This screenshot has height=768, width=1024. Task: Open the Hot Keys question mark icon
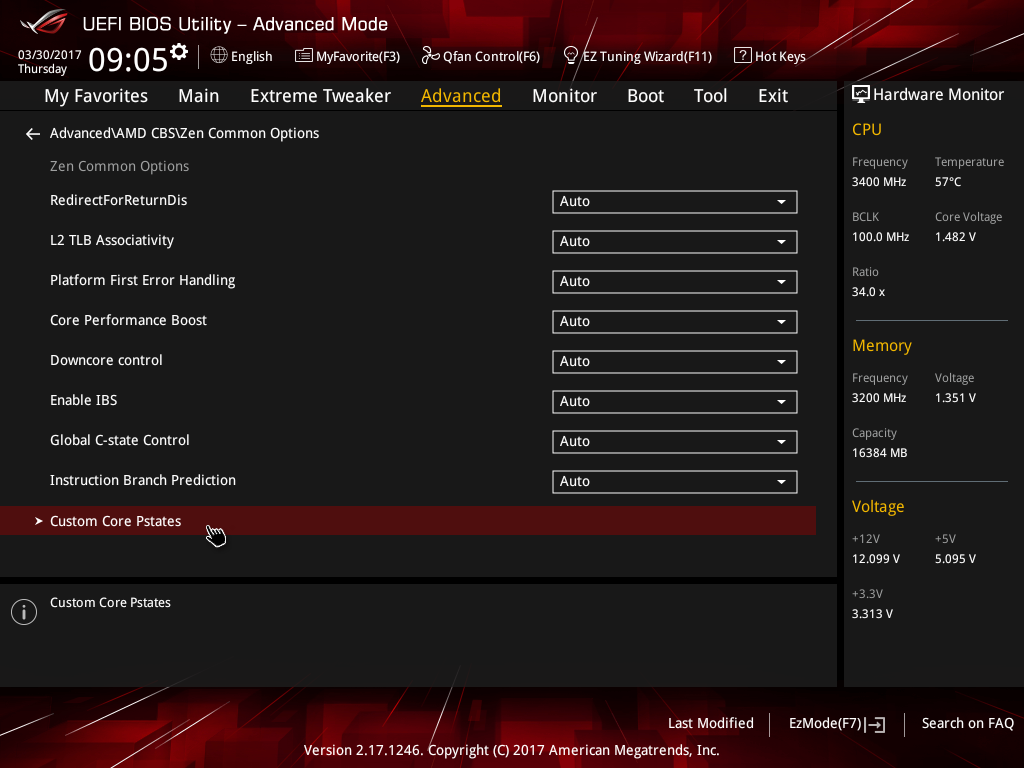click(x=742, y=56)
